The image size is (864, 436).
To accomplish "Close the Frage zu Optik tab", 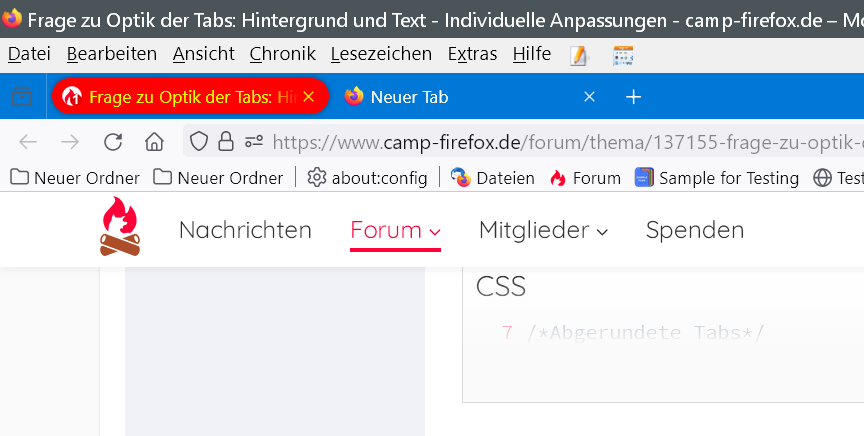I will tap(308, 97).
